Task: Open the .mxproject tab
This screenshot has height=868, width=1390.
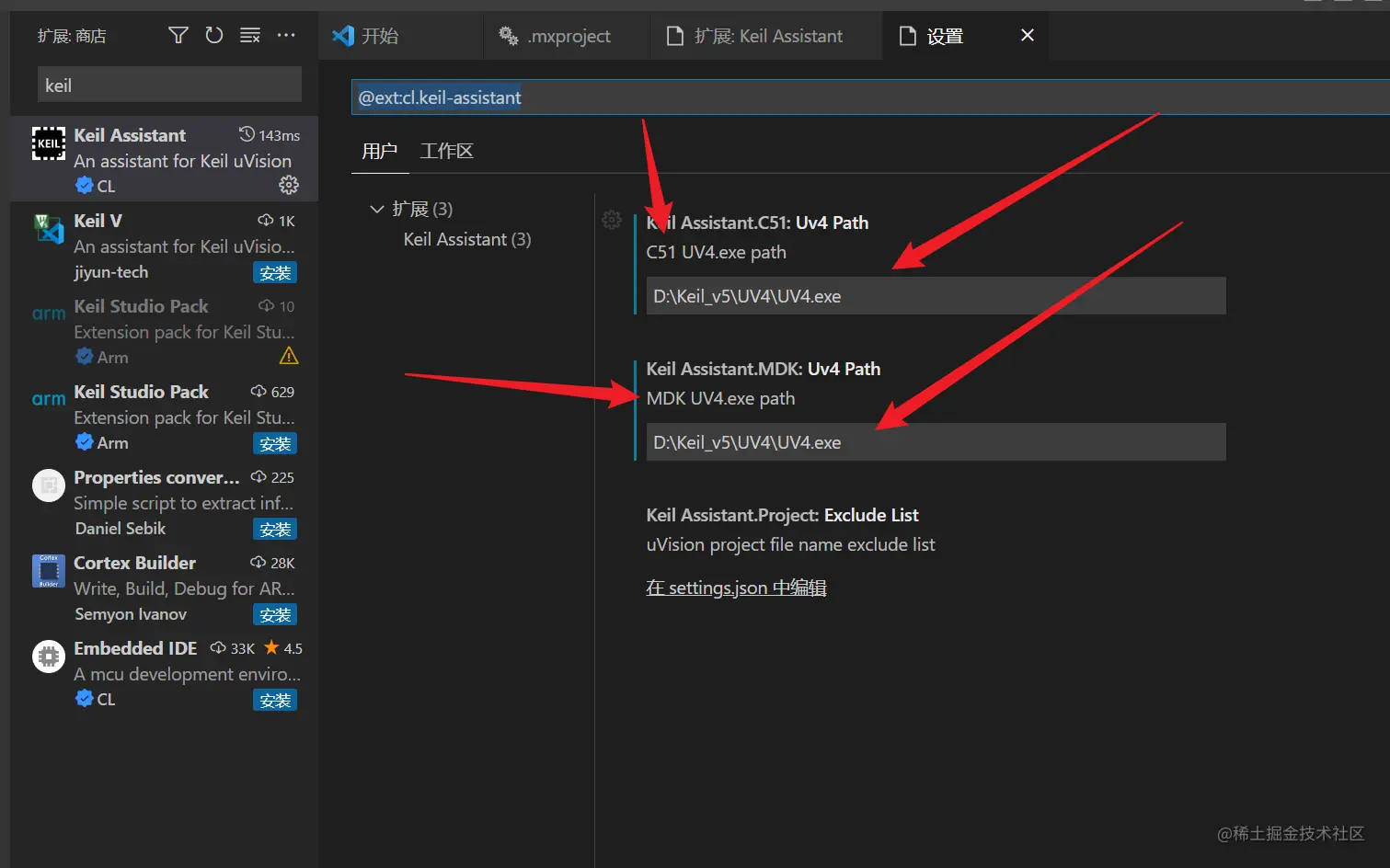Action: (x=567, y=36)
